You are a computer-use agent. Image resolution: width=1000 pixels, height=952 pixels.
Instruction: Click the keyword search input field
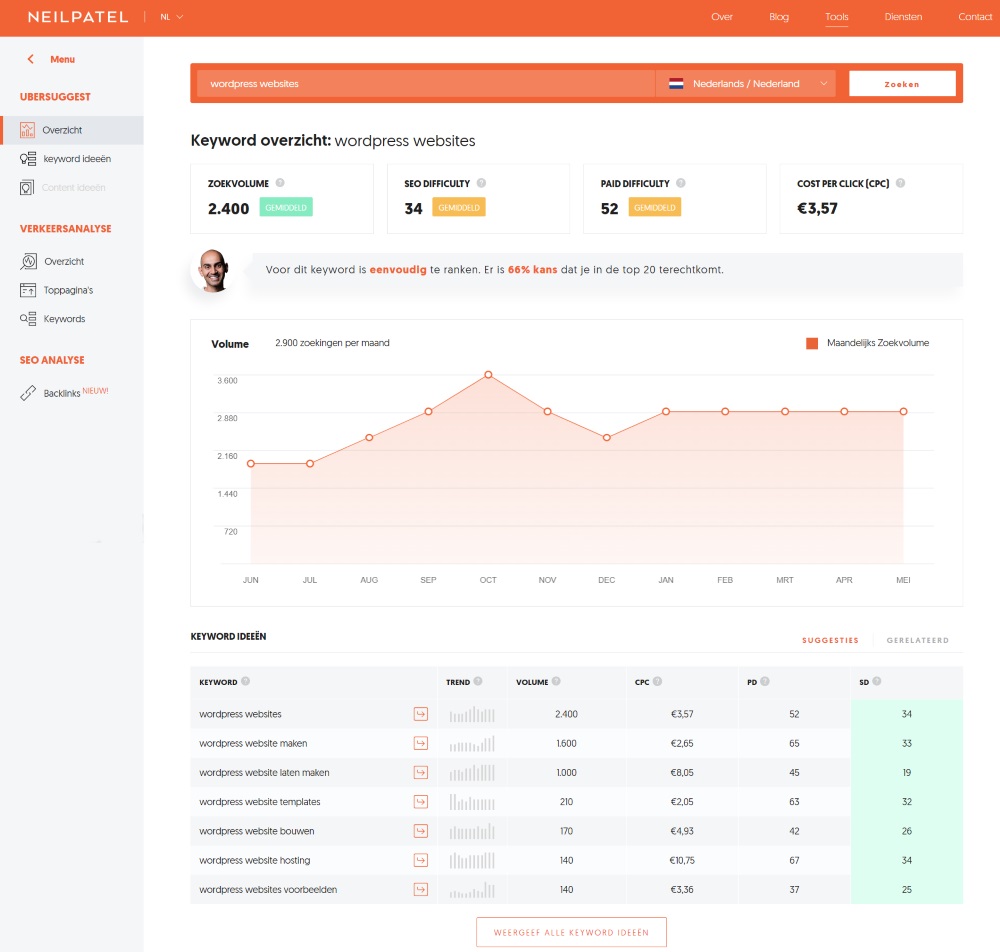click(426, 84)
